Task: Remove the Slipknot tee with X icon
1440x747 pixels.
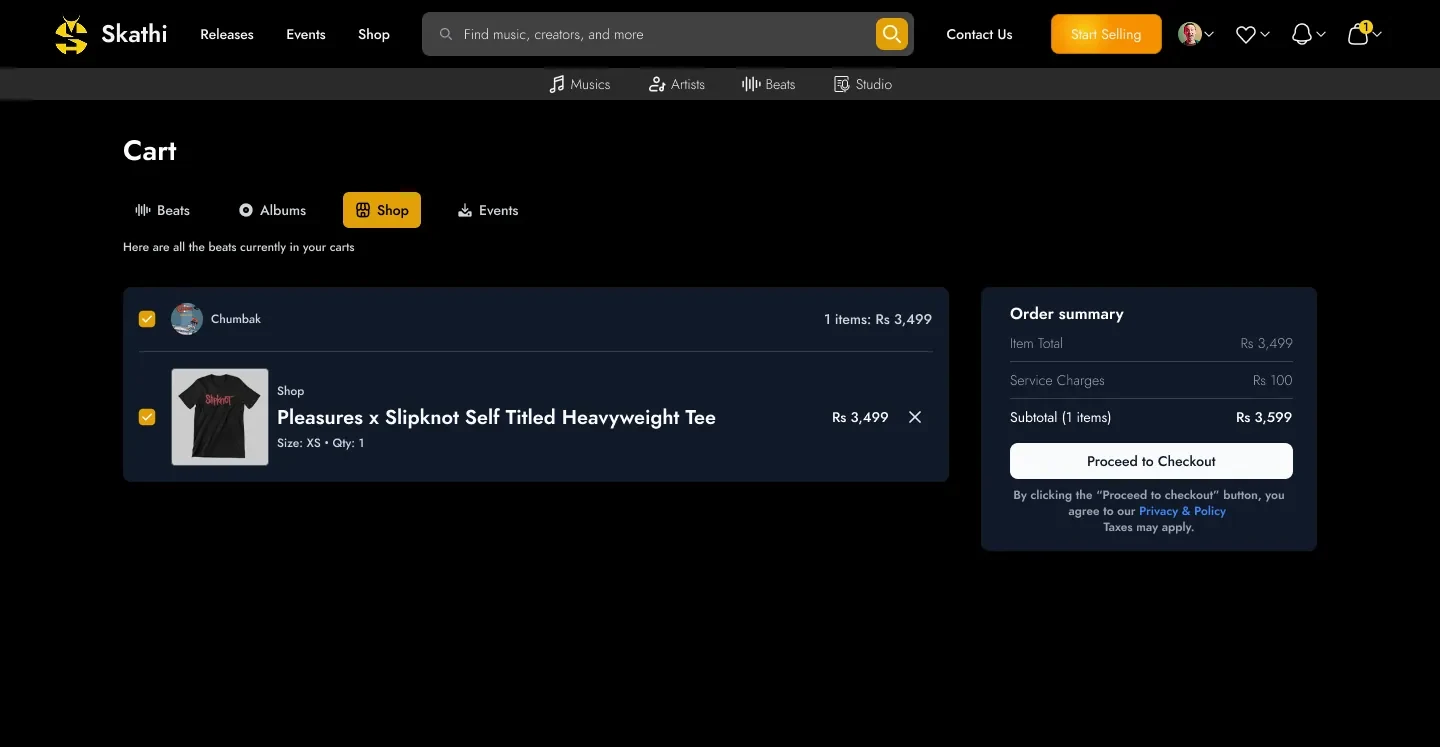Action: 915,417
